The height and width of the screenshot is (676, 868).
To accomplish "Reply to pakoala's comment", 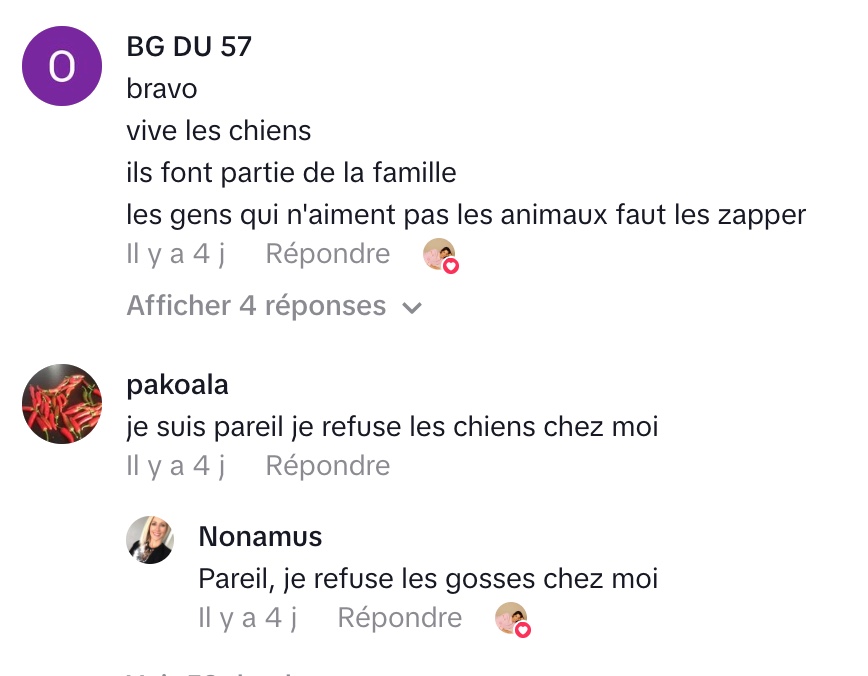I will [327, 466].
